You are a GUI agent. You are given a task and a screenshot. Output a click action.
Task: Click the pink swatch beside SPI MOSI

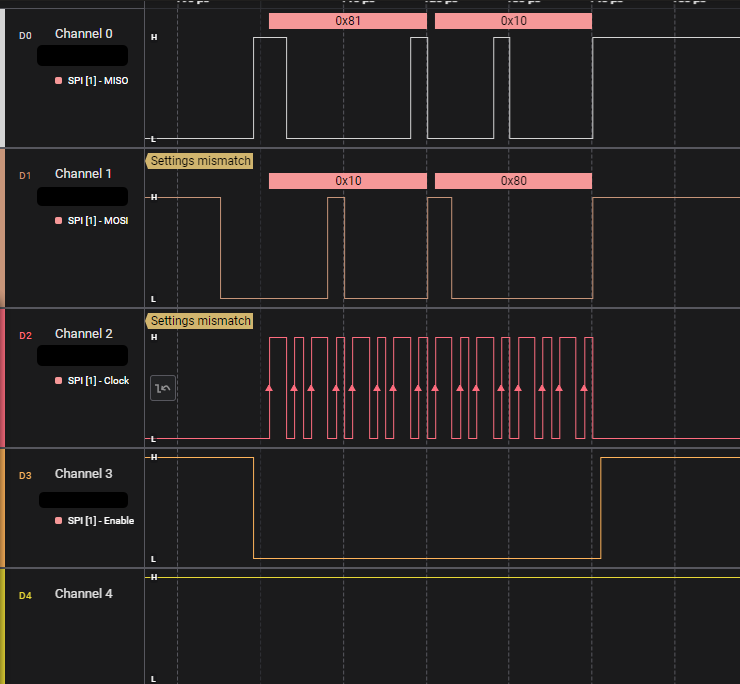point(59,220)
